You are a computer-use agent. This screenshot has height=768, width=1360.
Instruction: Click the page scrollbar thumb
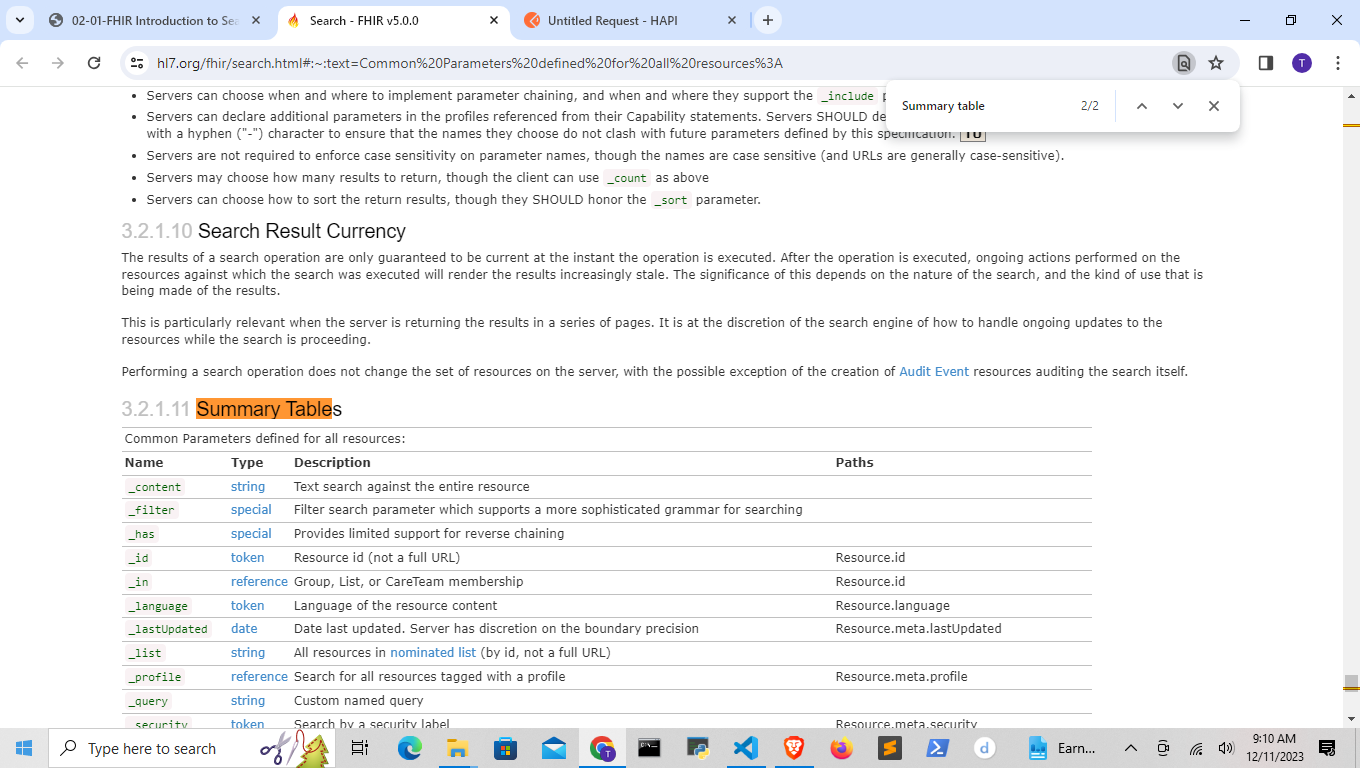pyautogui.click(x=1351, y=683)
